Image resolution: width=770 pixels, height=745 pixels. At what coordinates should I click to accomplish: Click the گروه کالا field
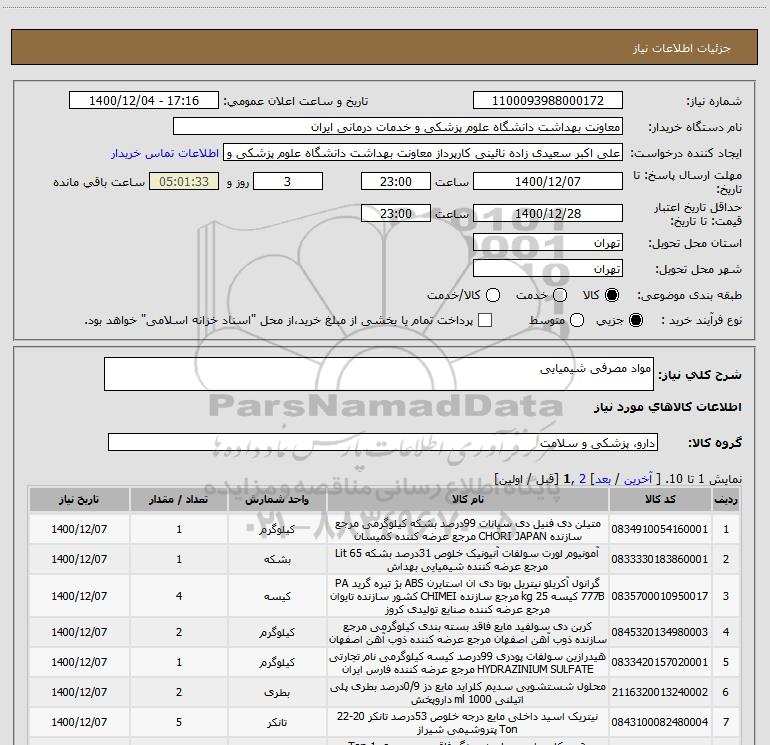(383, 442)
